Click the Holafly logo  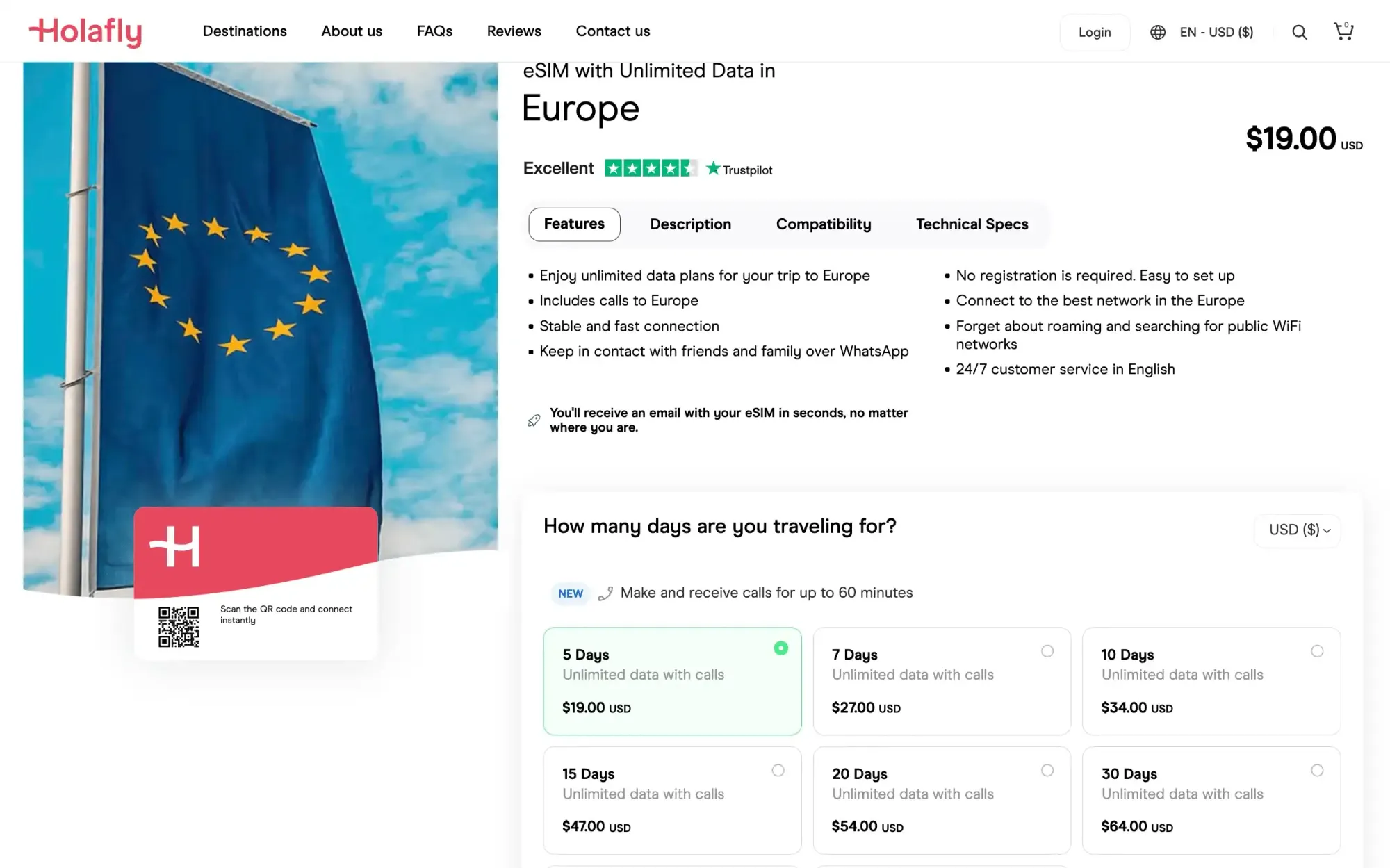point(85,32)
